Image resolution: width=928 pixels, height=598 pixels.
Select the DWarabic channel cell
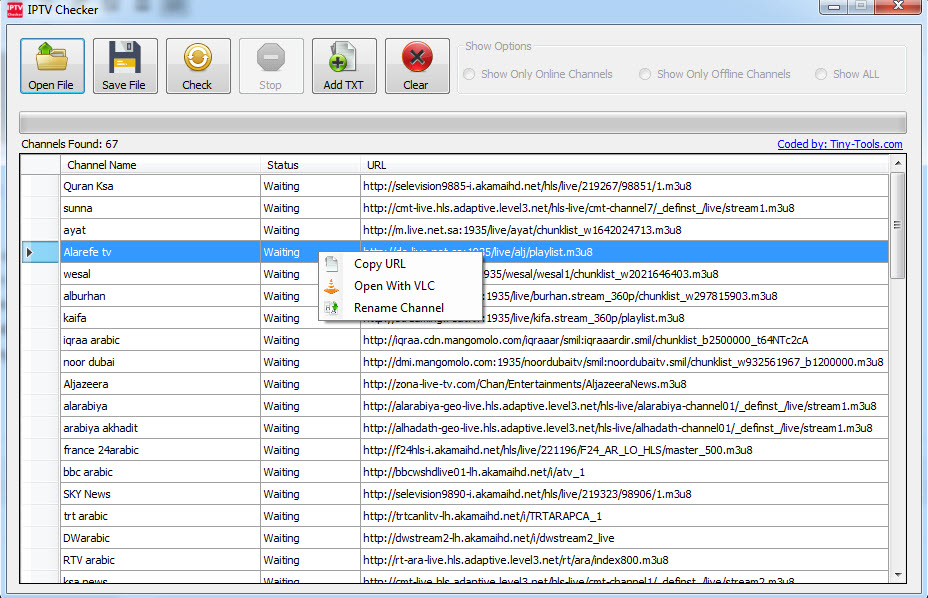pyautogui.click(x=160, y=538)
